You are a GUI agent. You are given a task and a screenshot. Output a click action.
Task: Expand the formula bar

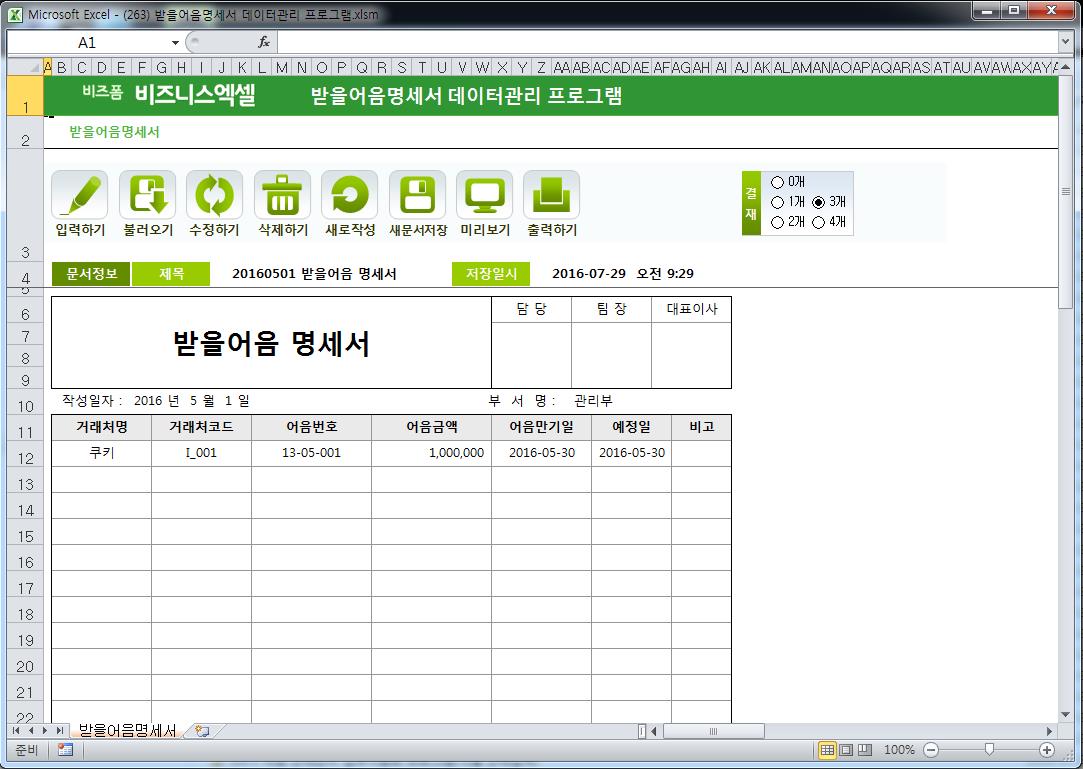point(1065,42)
